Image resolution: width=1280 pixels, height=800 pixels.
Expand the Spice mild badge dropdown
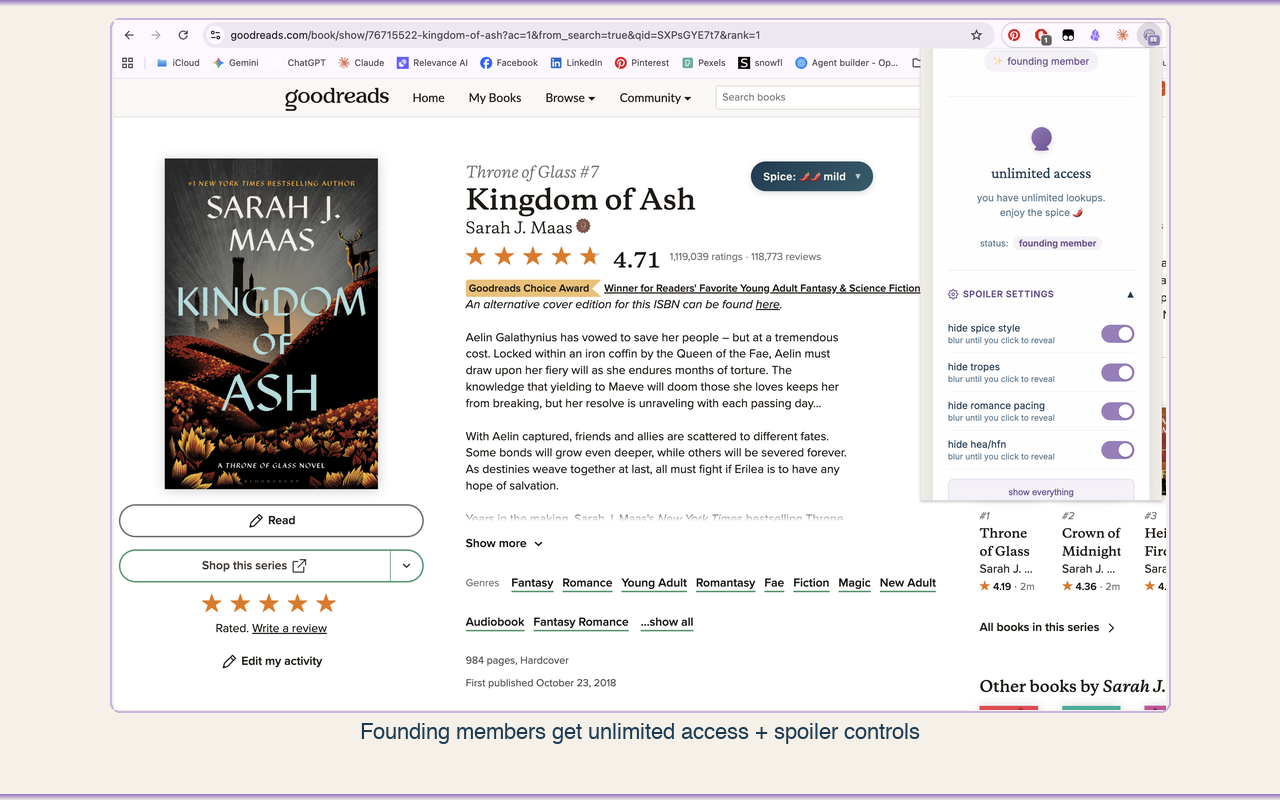point(812,176)
